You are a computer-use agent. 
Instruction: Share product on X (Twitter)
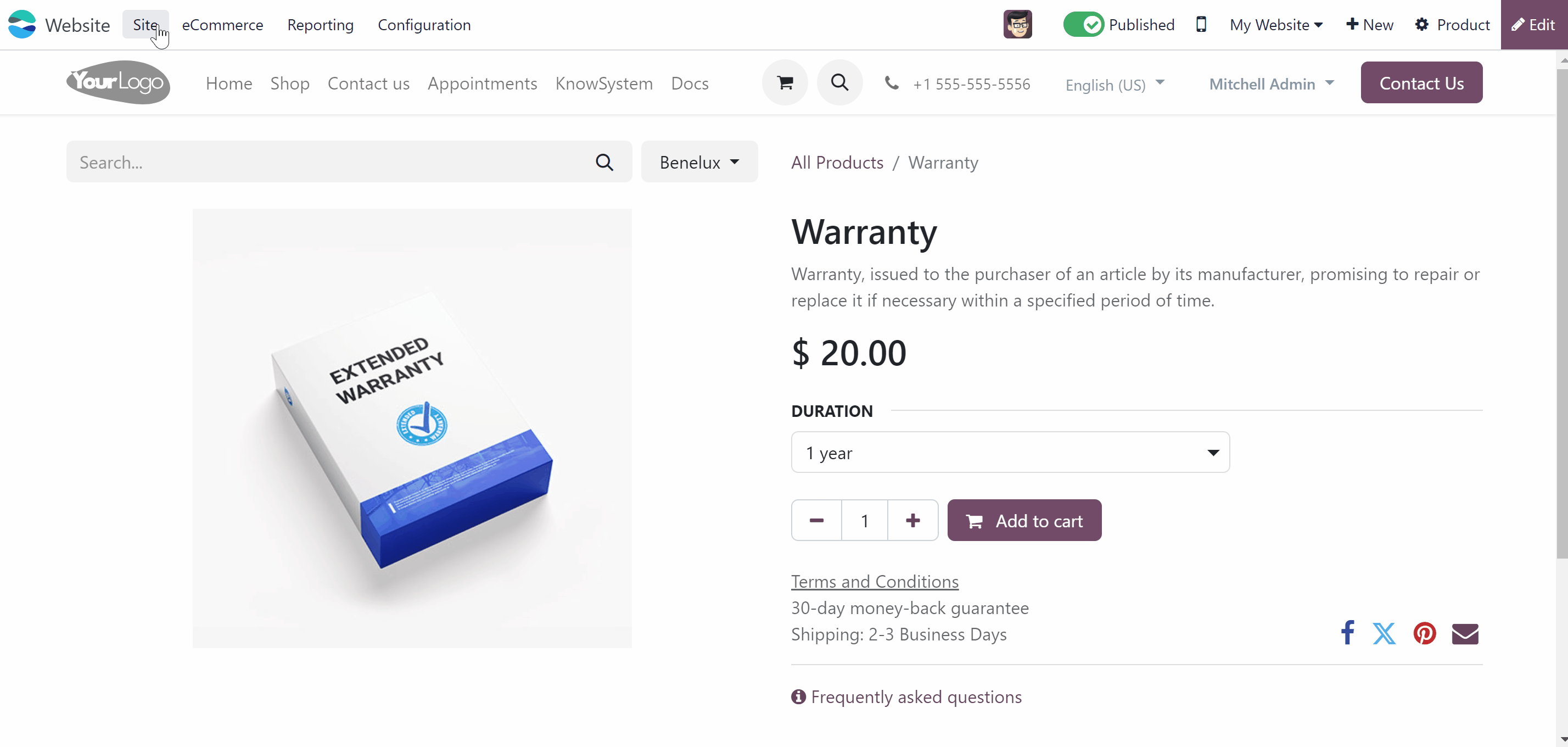(1384, 633)
